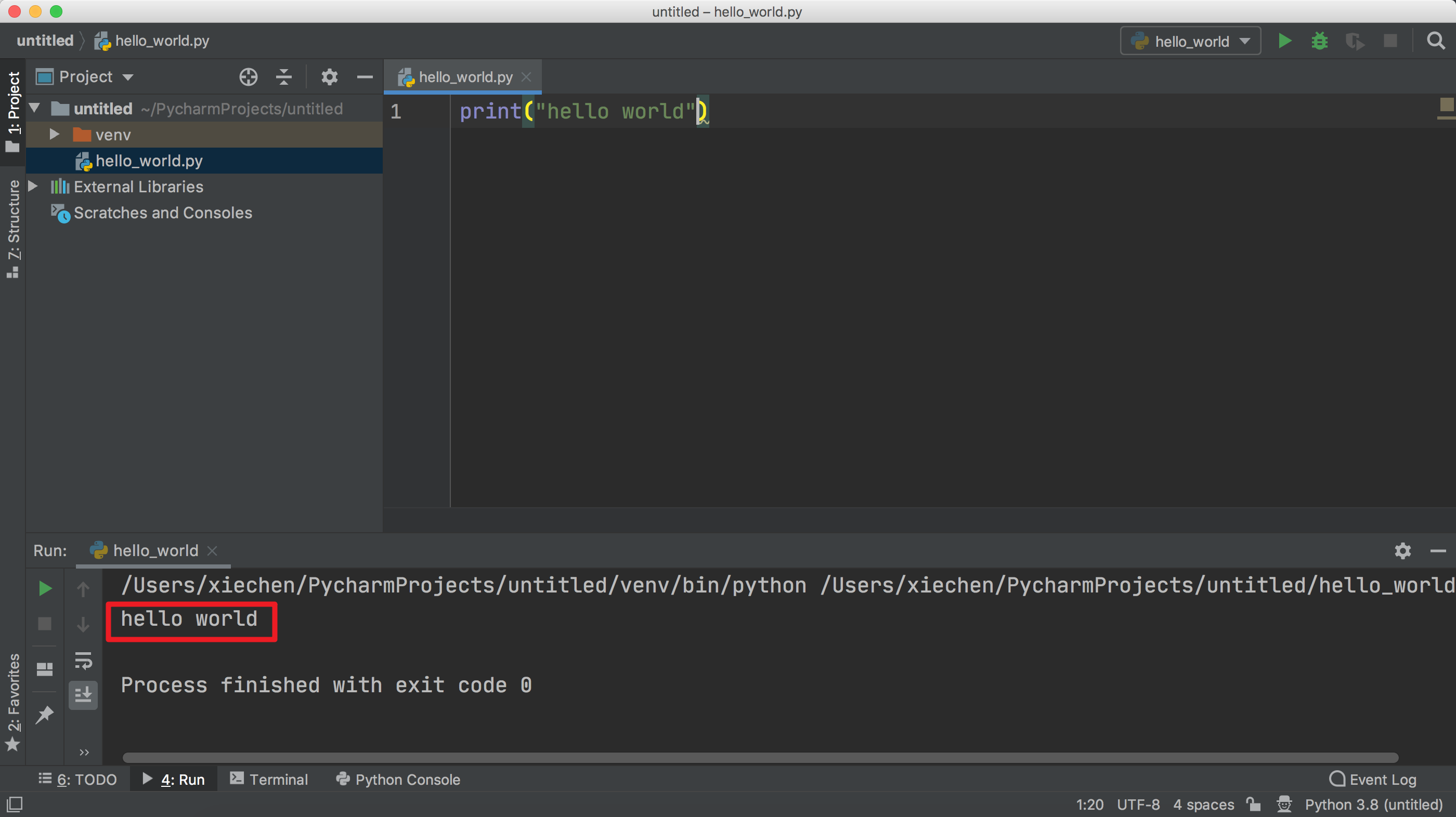Click the locate-in-project crosshair icon
The width and height of the screenshot is (1456, 817).
[x=248, y=77]
